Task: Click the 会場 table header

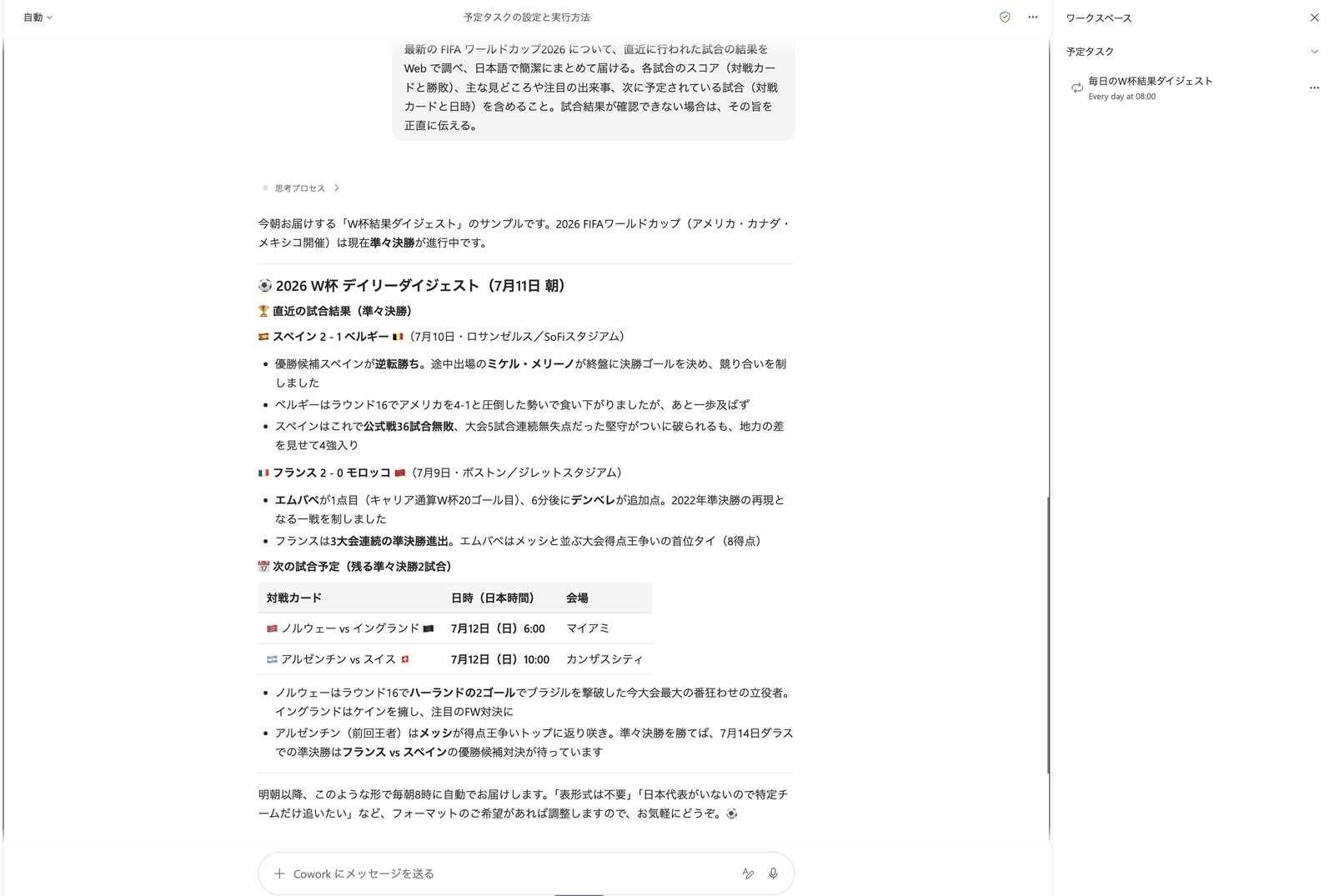Action: (577, 598)
